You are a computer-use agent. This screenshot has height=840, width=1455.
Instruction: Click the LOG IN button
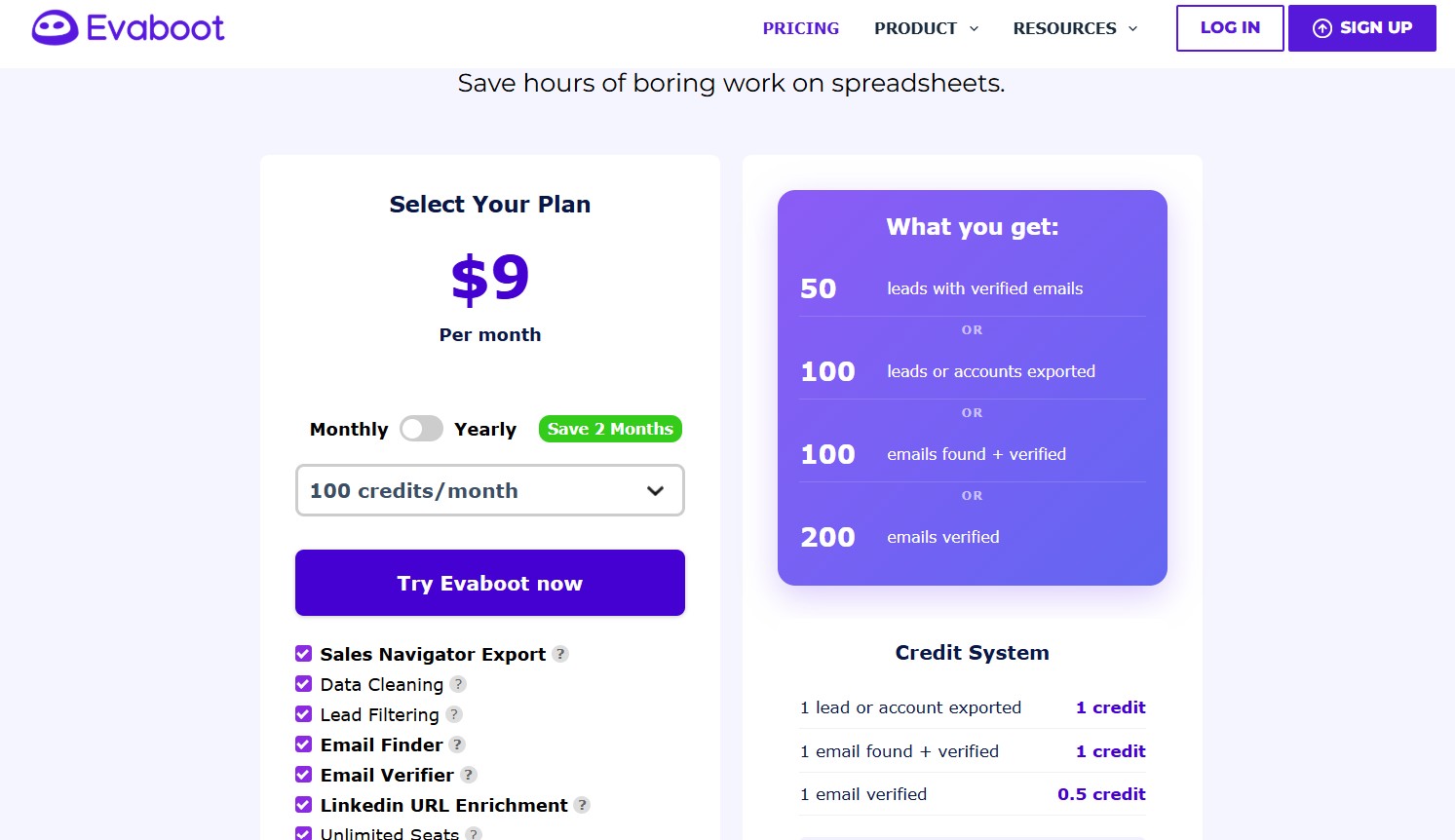point(1229,28)
